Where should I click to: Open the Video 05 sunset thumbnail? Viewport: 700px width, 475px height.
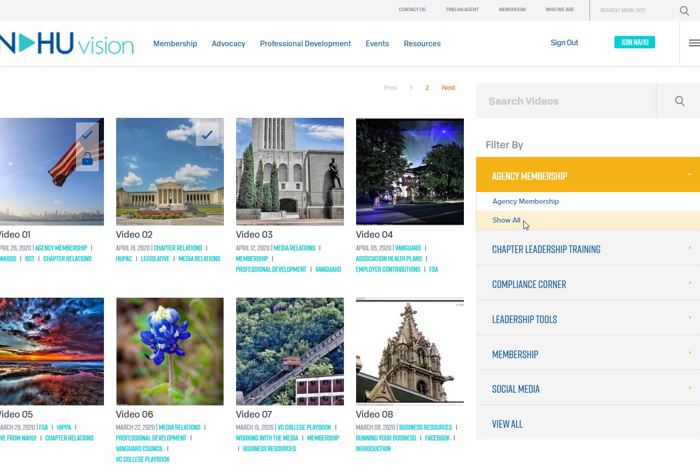[x=52, y=352]
